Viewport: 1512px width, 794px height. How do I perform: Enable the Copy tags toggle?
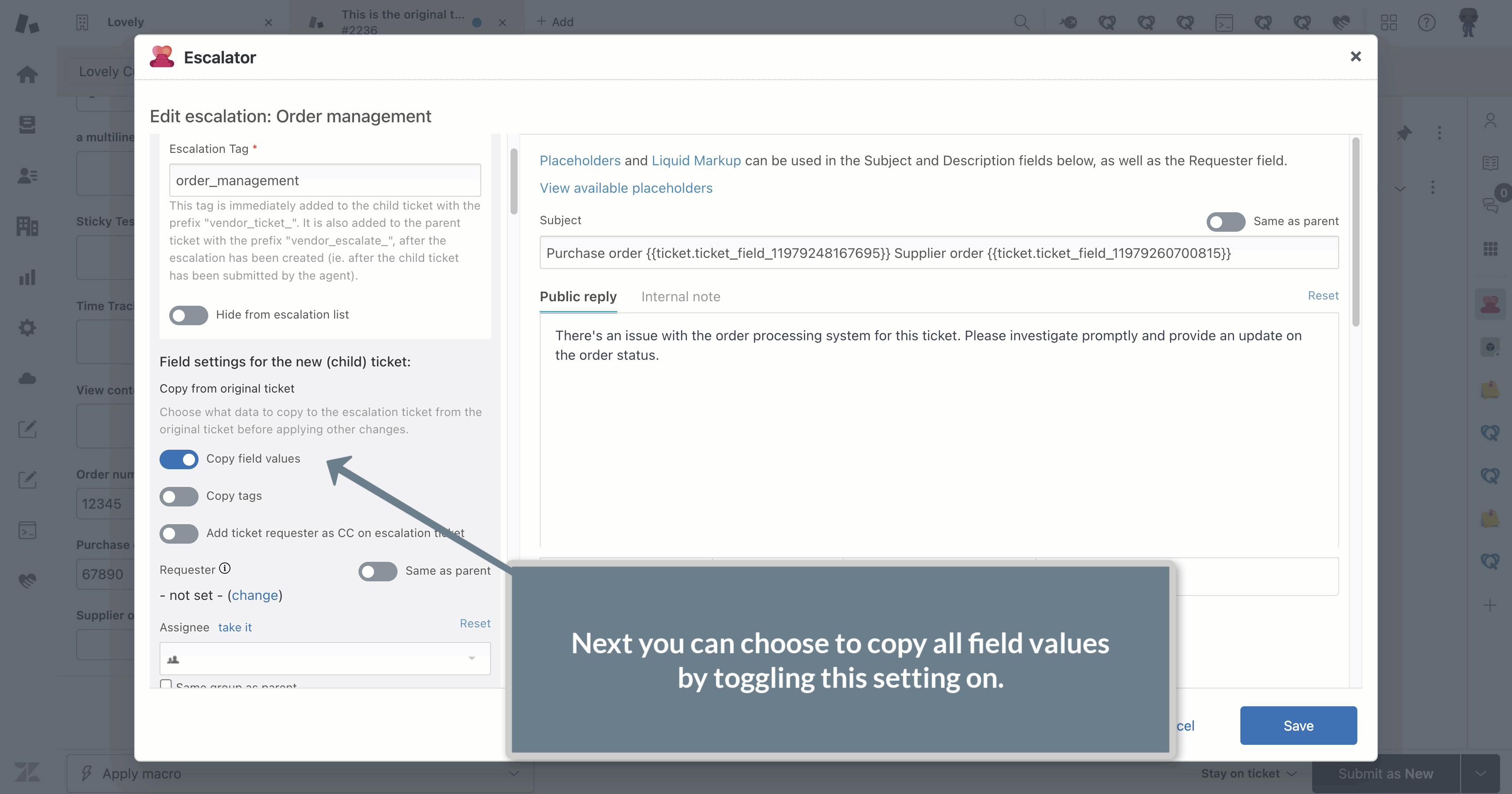click(179, 496)
